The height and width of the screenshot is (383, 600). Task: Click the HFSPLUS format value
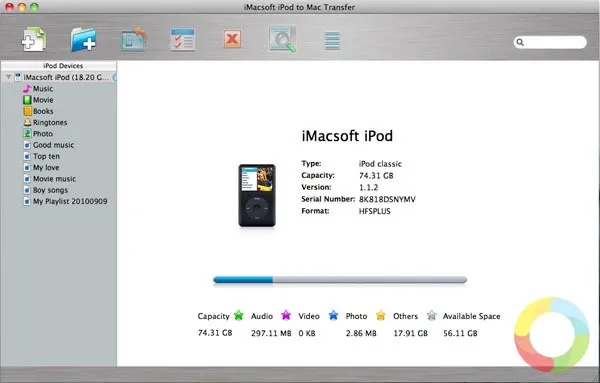(375, 211)
